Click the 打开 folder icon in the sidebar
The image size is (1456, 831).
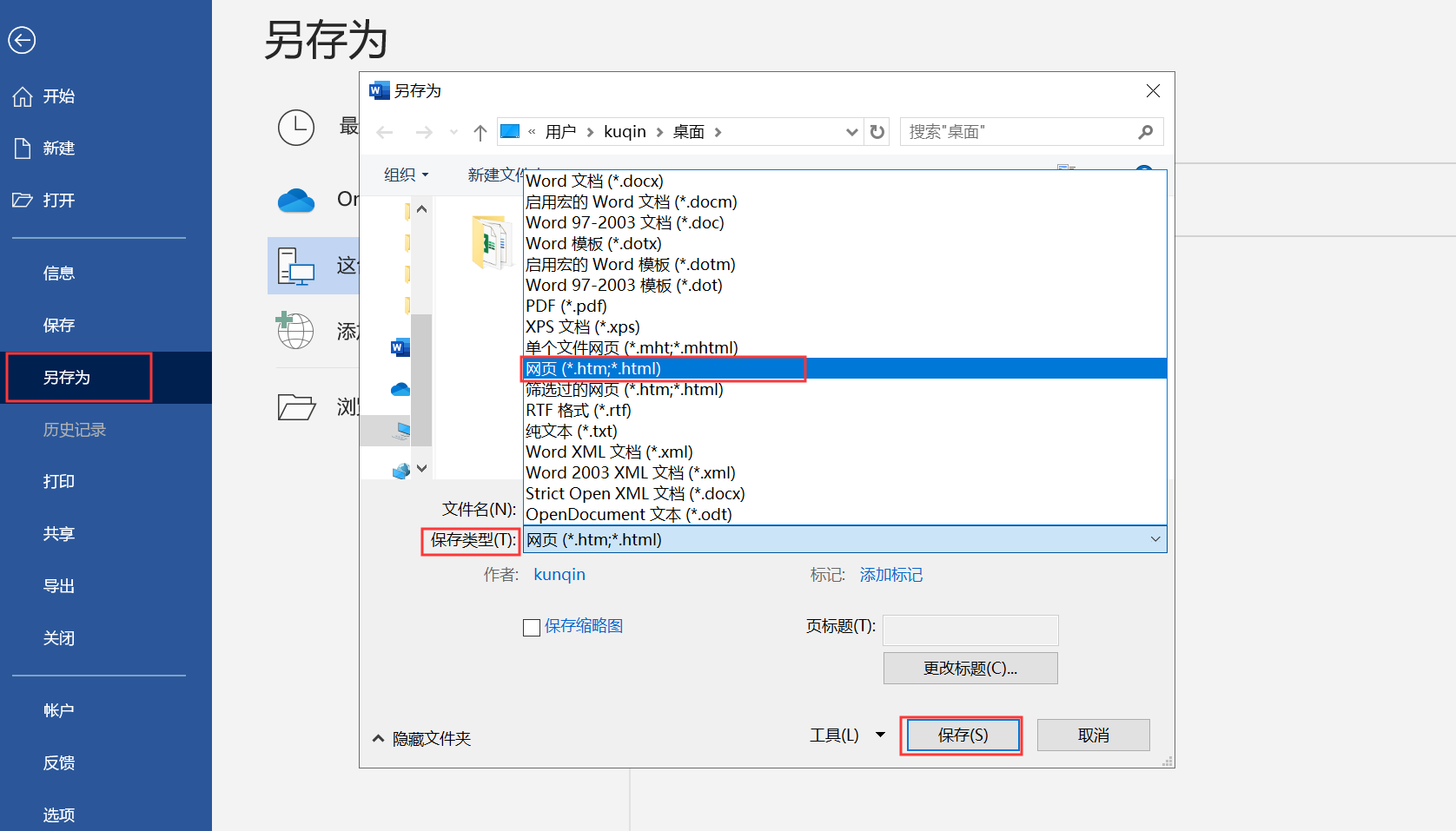[23, 201]
